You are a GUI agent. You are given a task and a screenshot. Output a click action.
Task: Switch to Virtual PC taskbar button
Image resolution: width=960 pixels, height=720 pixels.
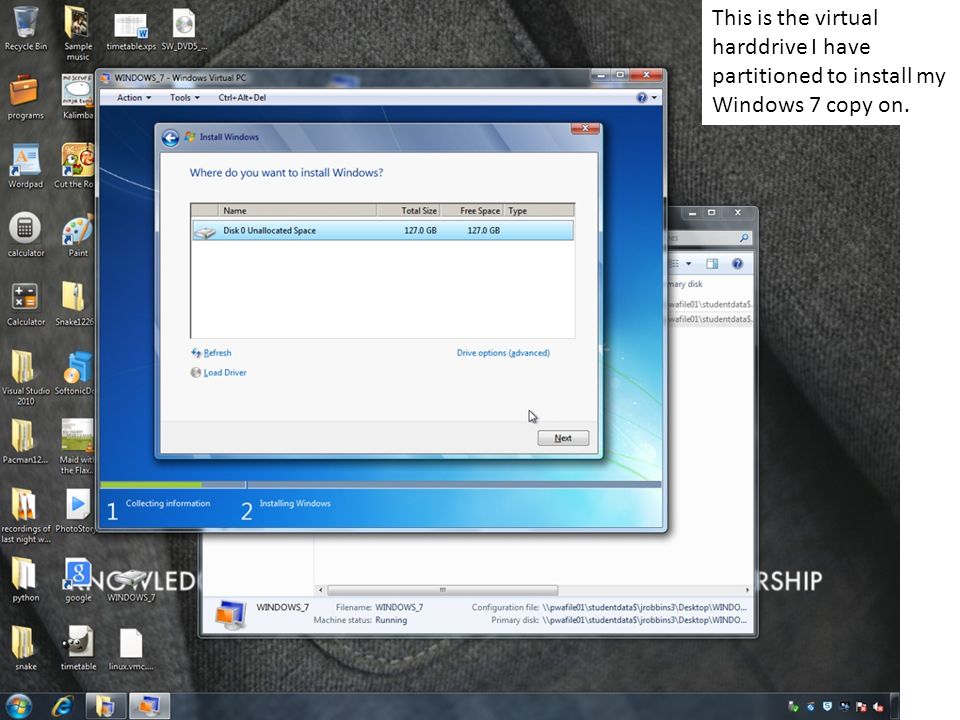point(149,707)
